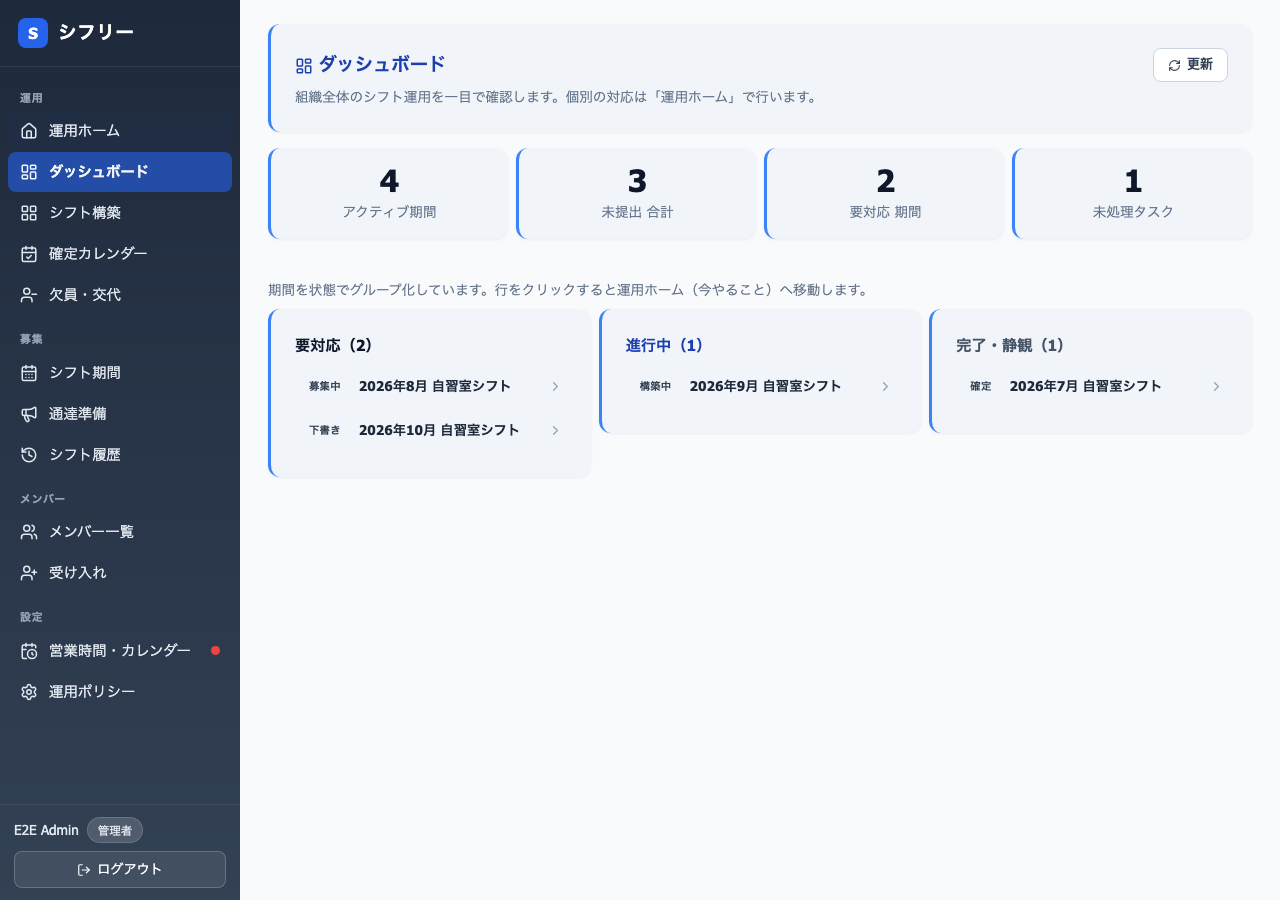Select シフト構築 in the sidebar
The image size is (1280, 900).
(x=120, y=213)
